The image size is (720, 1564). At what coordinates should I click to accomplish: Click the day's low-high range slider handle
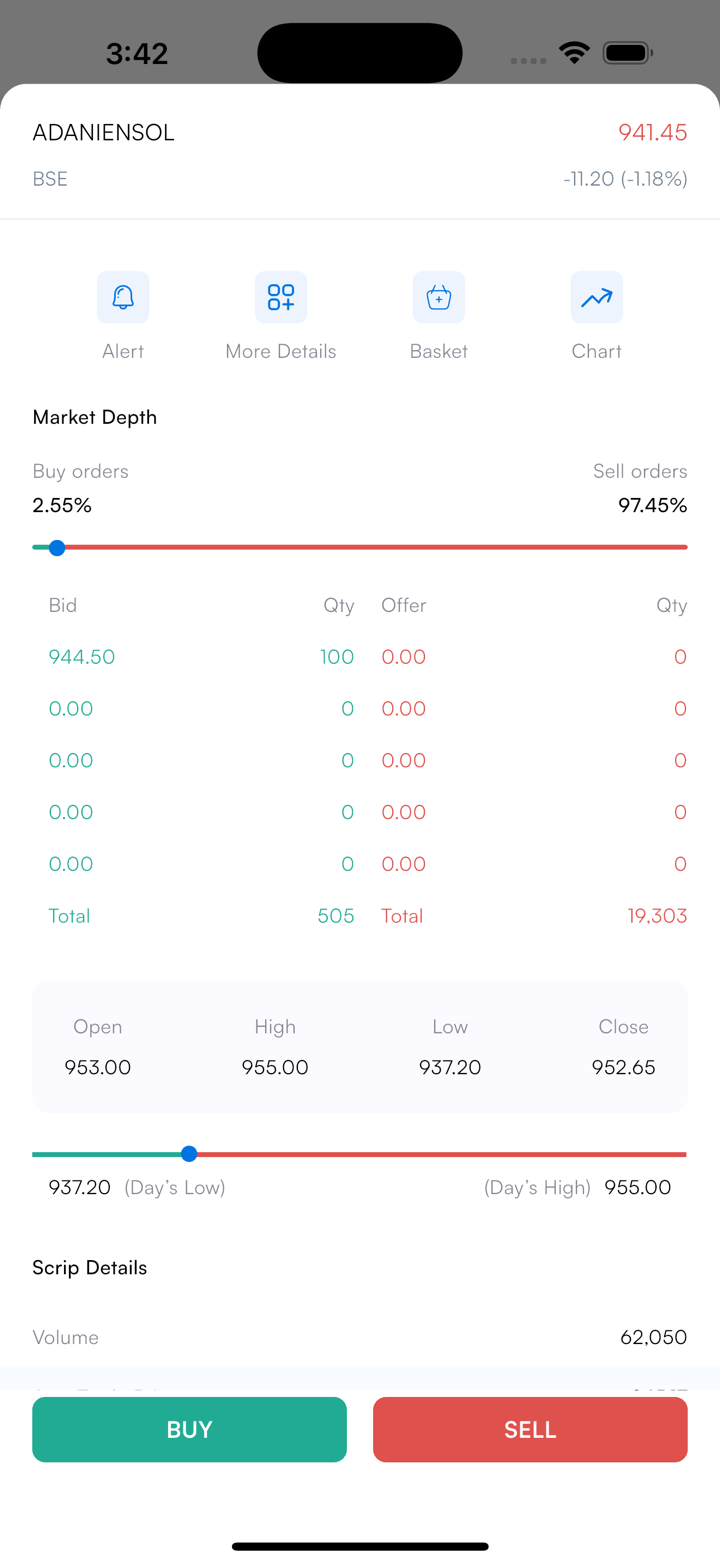(x=189, y=1154)
